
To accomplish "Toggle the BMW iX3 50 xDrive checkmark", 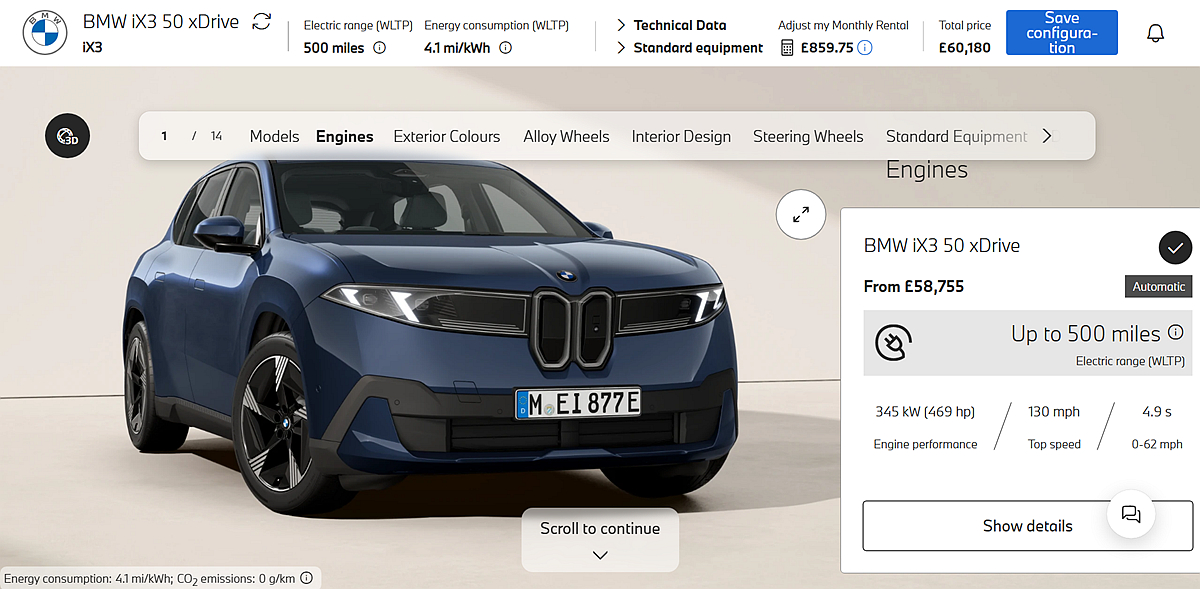I will 1175,247.
